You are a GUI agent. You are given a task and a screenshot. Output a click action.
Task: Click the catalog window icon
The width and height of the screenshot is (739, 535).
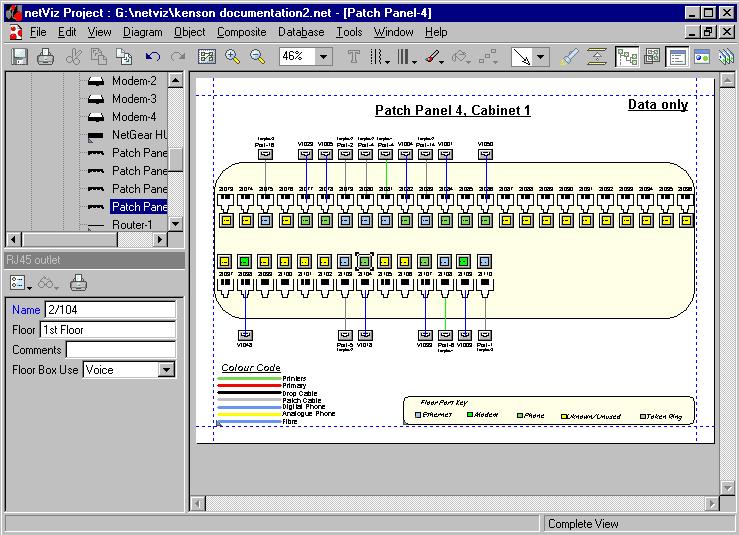point(652,57)
